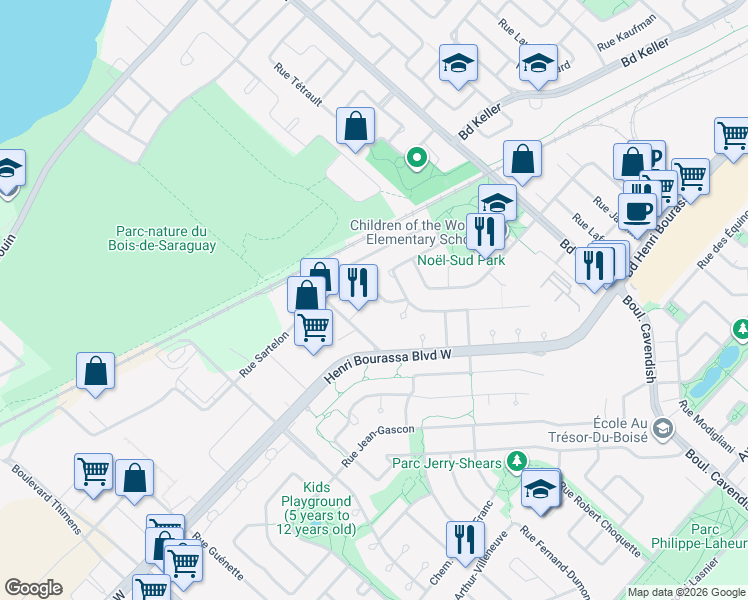
Task: Click the Parc Jerry-Shears tree pin
Action: pos(516,462)
